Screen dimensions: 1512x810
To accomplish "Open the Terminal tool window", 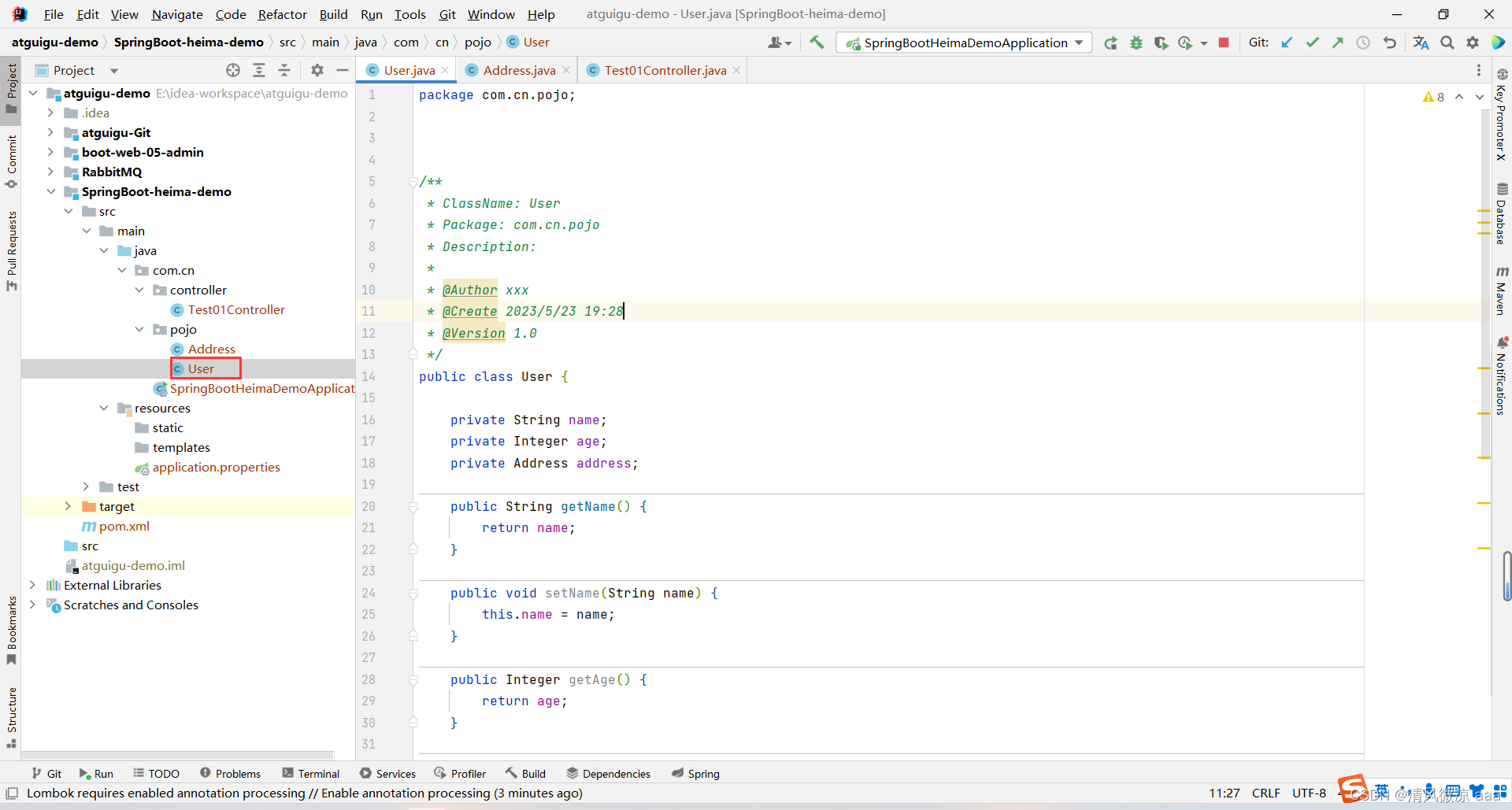I will (311, 774).
